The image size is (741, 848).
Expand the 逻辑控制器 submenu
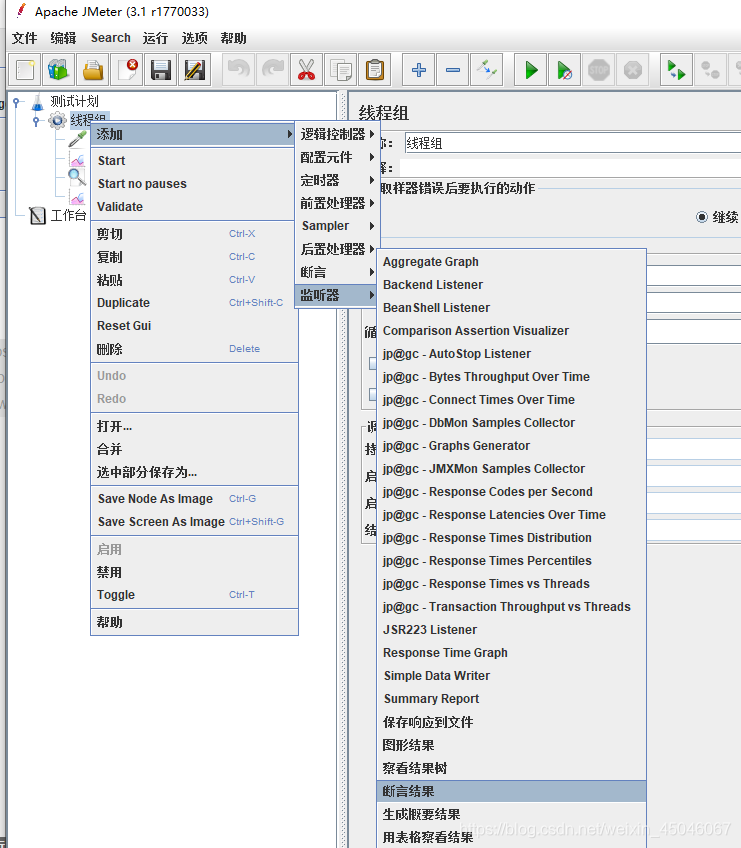point(338,134)
